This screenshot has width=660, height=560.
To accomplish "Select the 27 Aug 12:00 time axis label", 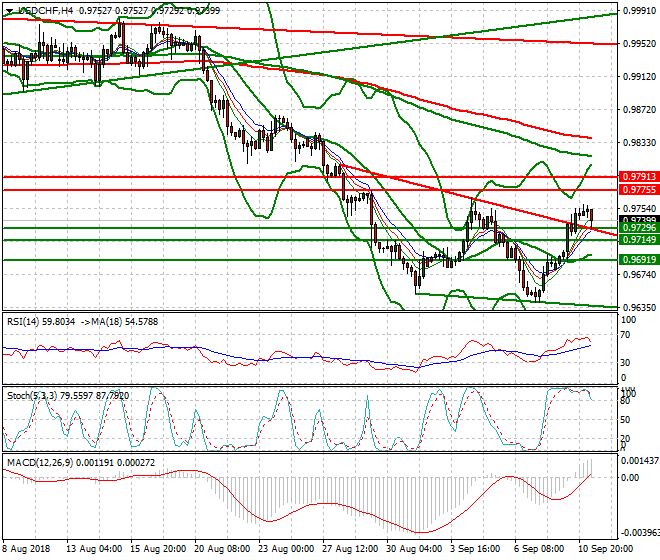I will [x=350, y=549].
